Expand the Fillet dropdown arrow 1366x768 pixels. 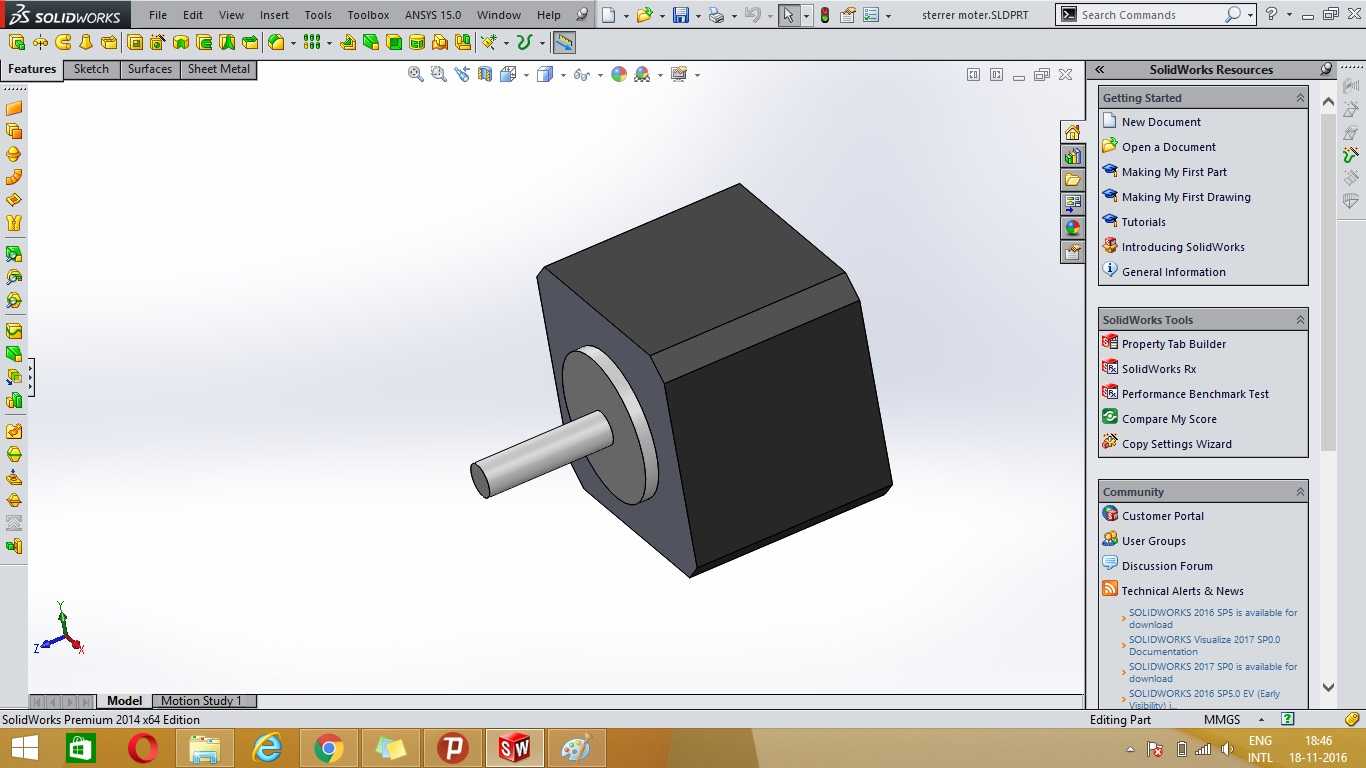pyautogui.click(x=293, y=43)
